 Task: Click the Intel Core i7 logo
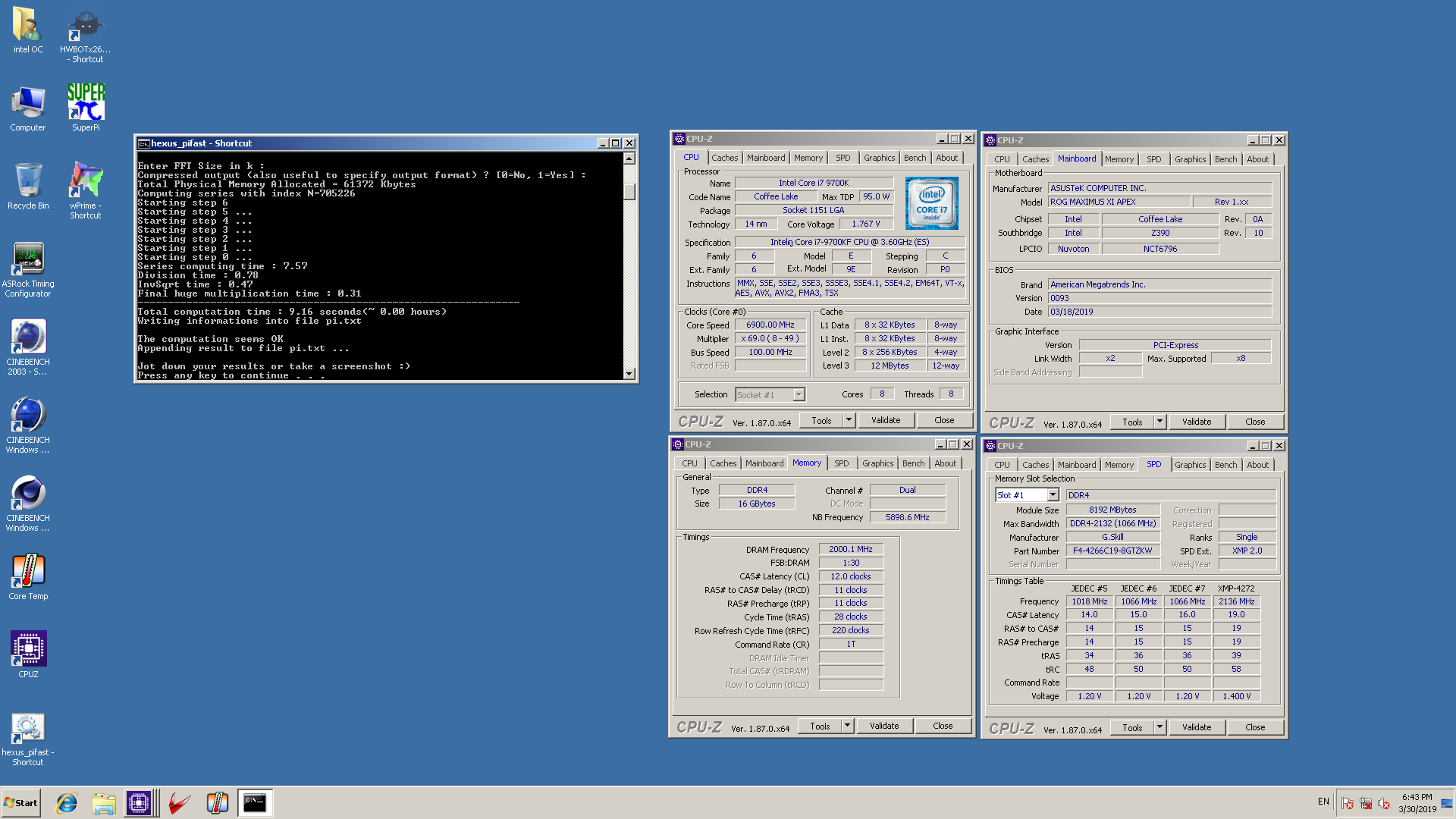click(931, 203)
